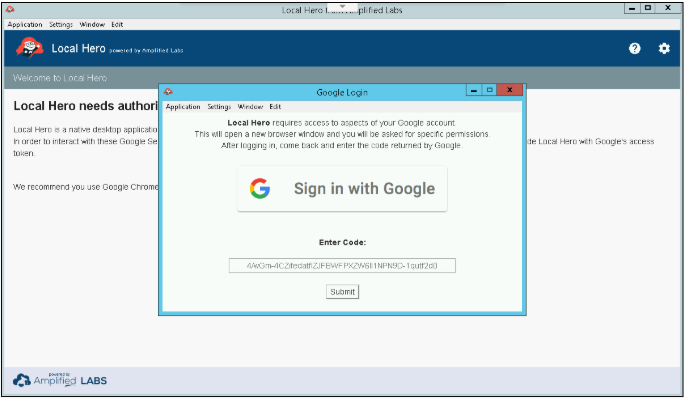Minimize the Google Login dialog
The width and height of the screenshot is (685, 398).
click(474, 90)
